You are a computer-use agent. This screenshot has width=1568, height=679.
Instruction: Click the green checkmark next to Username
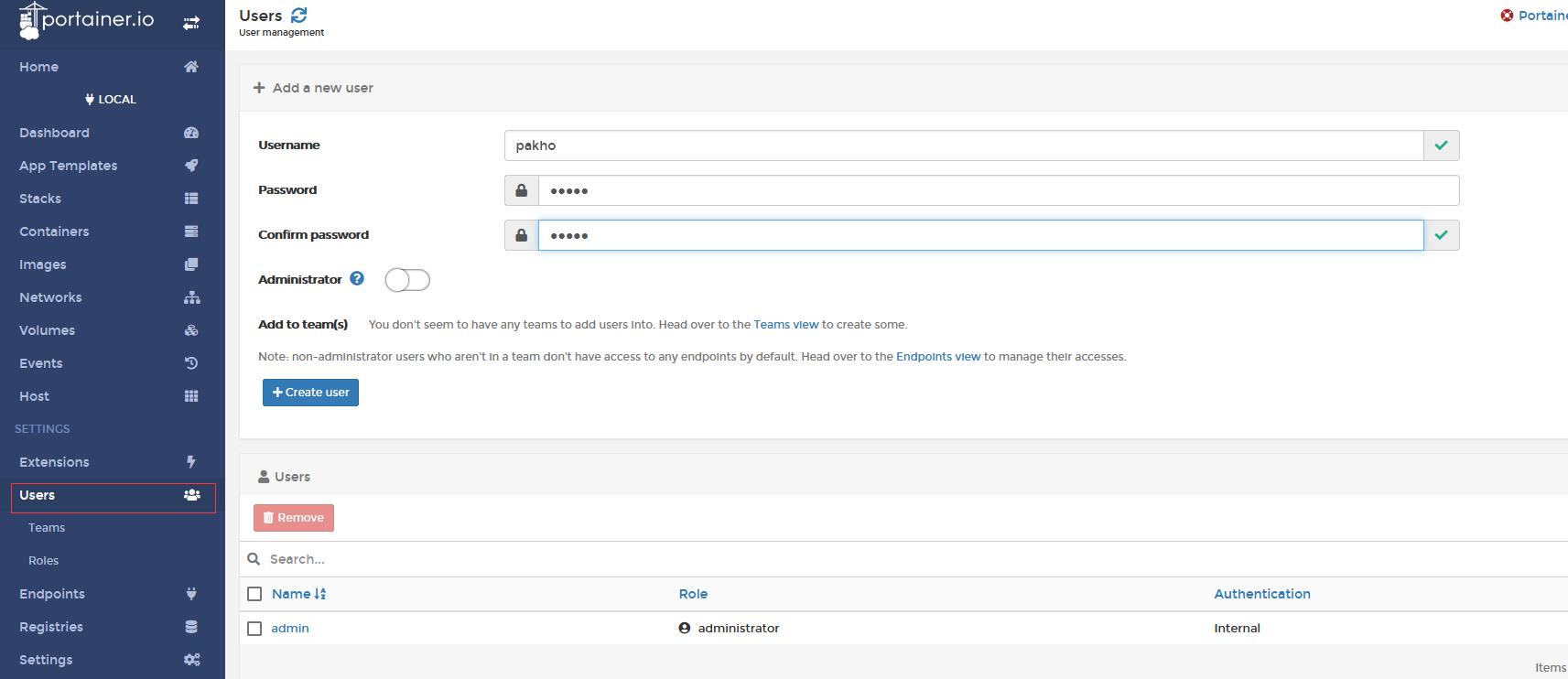[1442, 145]
